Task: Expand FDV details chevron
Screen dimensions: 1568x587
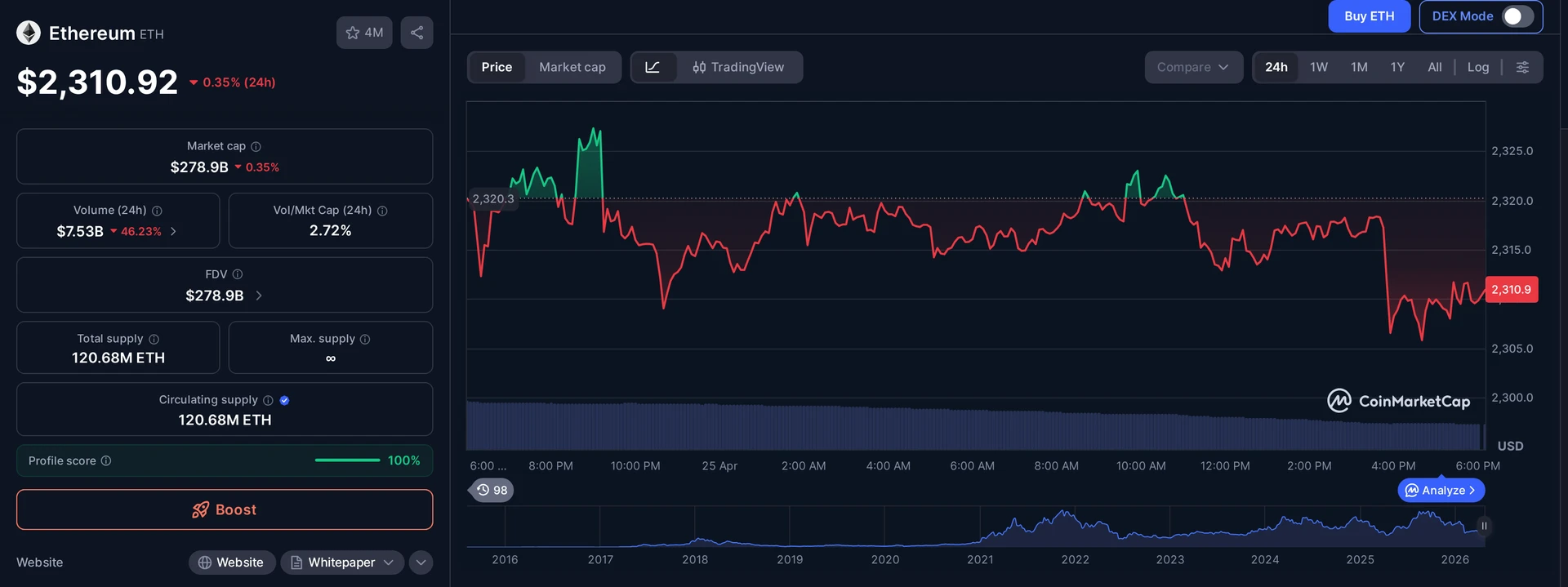Action: coord(259,296)
